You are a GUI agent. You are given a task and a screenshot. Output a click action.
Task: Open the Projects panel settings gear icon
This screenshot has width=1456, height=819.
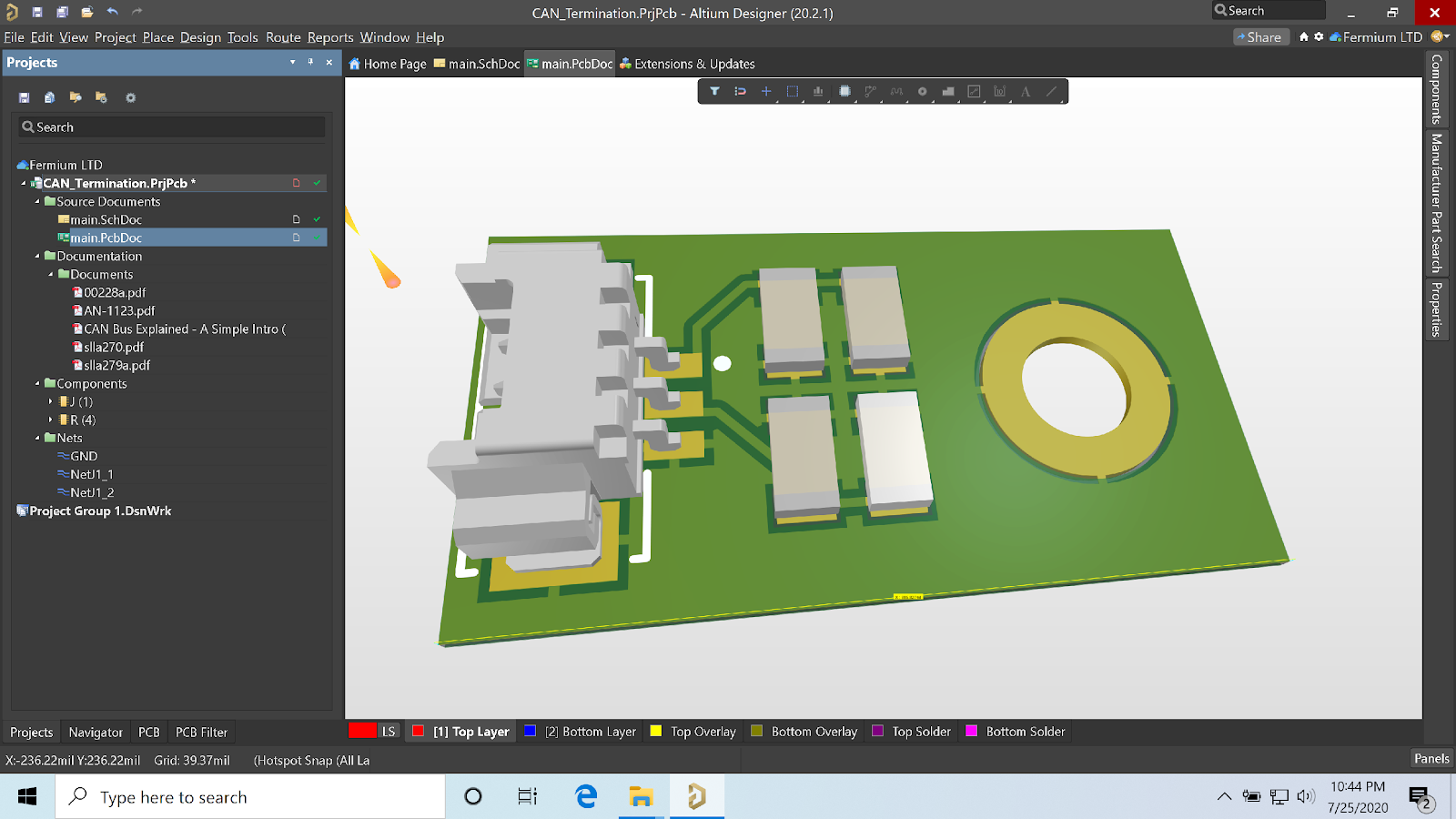click(x=130, y=97)
